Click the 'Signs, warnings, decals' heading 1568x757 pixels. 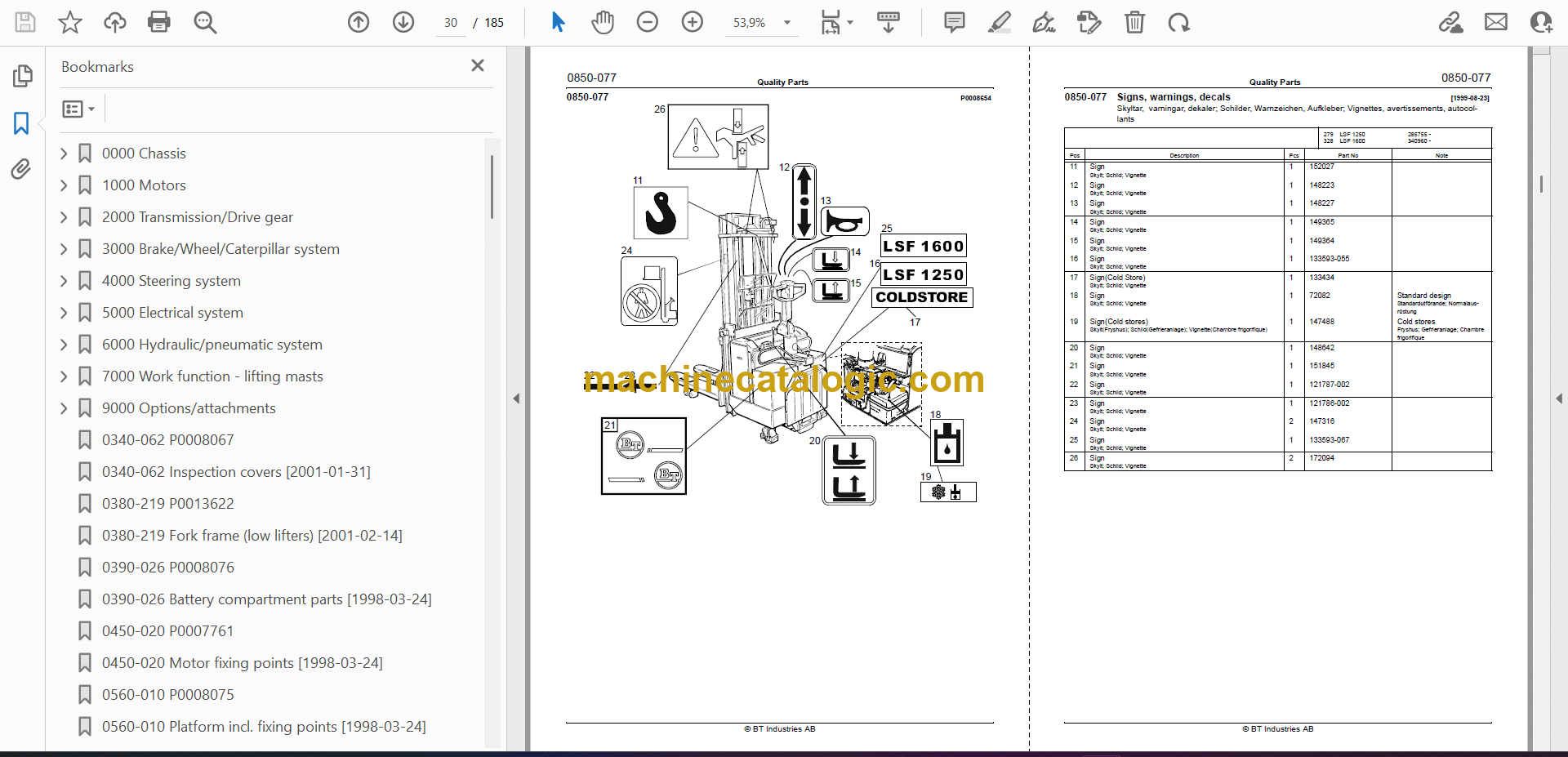[x=1174, y=97]
